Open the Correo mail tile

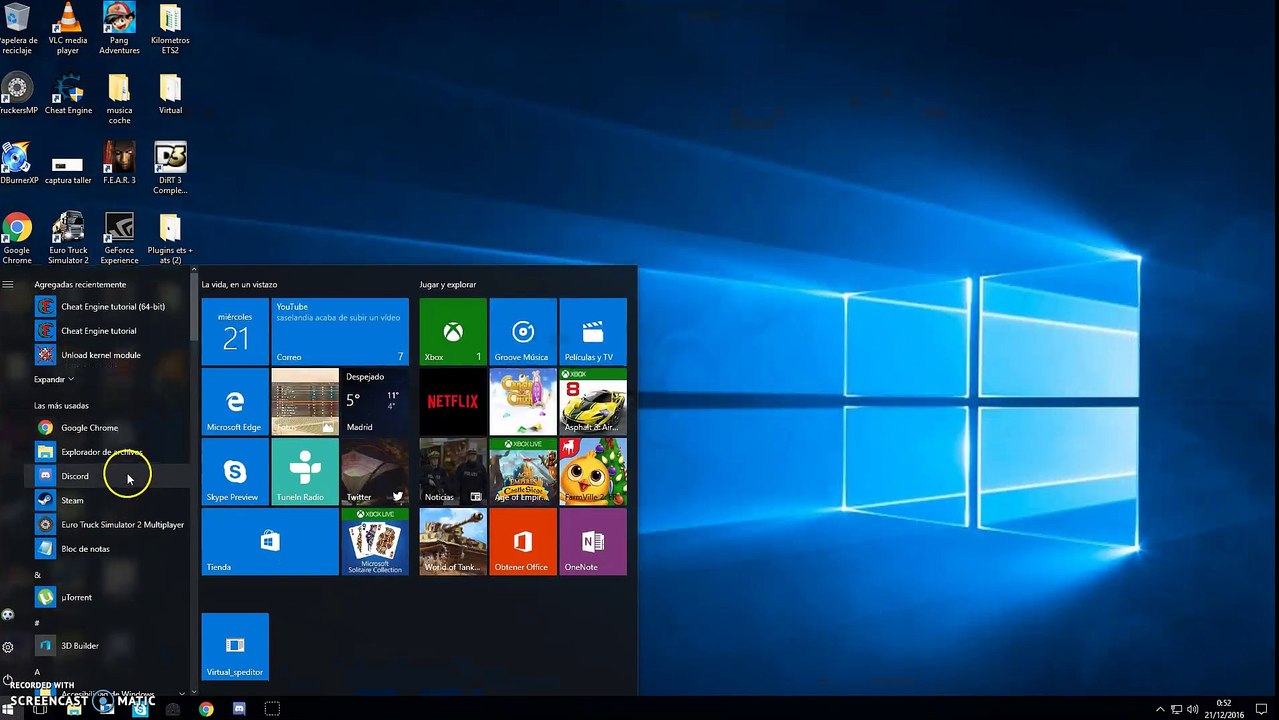pos(340,332)
